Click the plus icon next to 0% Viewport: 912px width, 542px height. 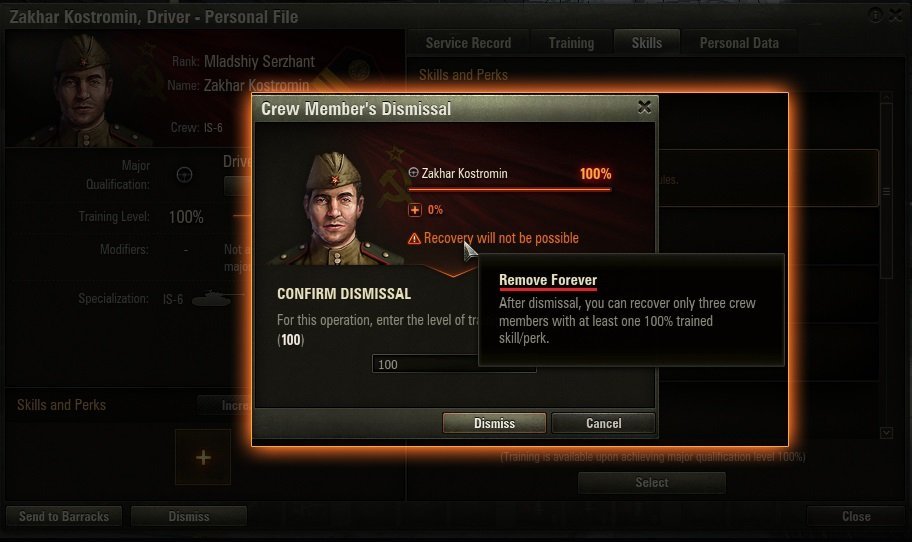[x=415, y=210]
